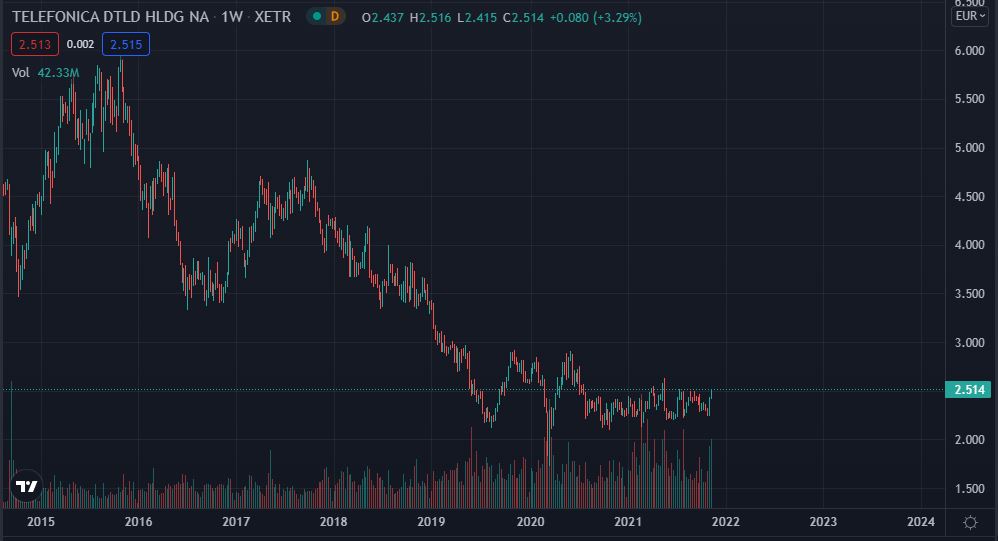Click the 2020 label on time axis
Image resolution: width=998 pixels, height=541 pixels.
click(x=530, y=522)
